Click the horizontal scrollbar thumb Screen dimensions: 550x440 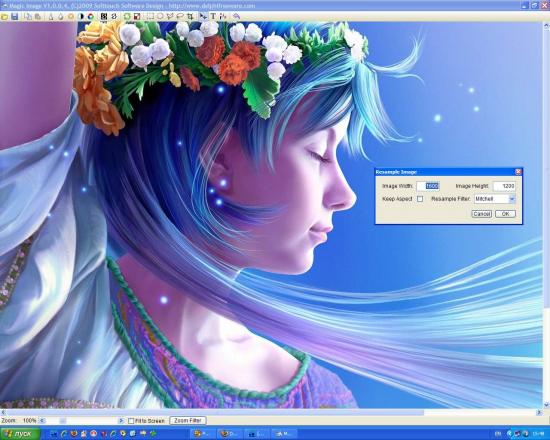[215, 413]
